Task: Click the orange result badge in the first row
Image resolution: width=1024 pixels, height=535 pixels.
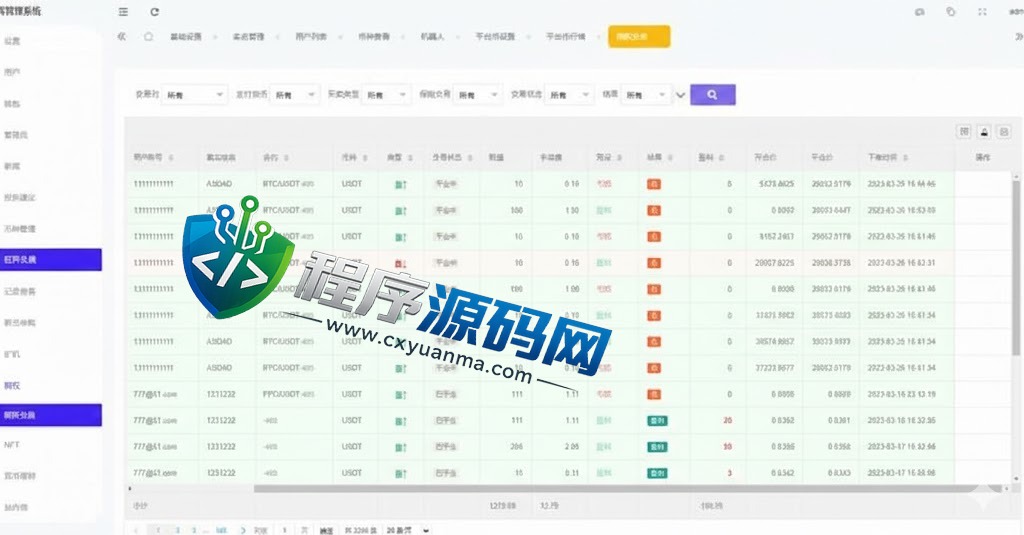Action: [x=654, y=184]
